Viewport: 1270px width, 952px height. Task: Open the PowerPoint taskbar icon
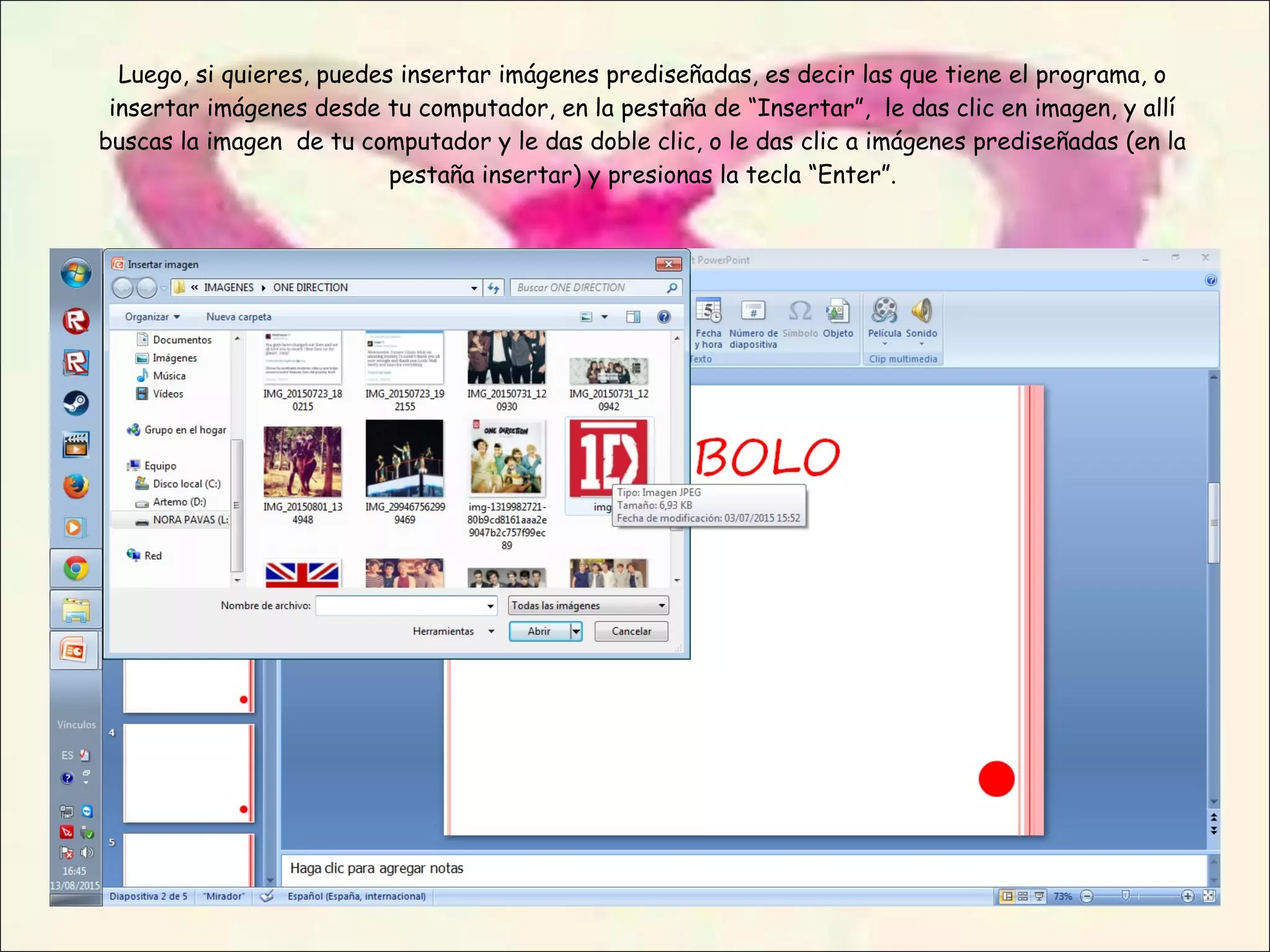pyautogui.click(x=74, y=650)
